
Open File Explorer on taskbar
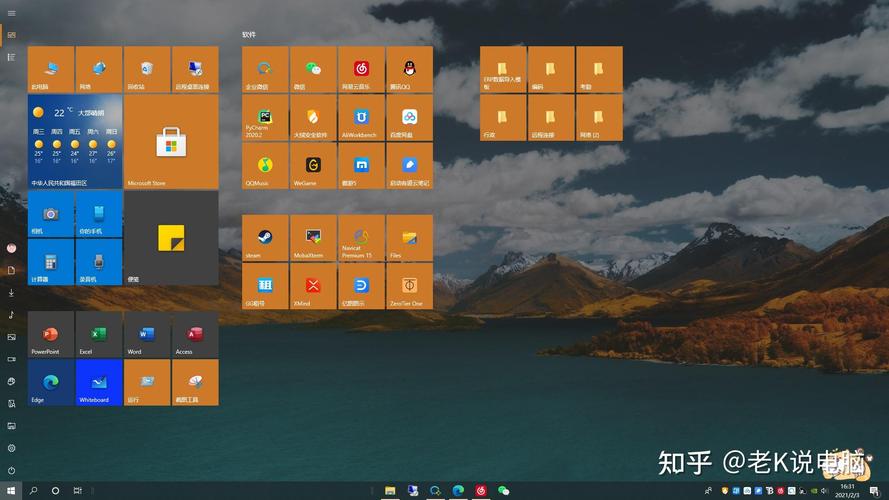(x=390, y=490)
